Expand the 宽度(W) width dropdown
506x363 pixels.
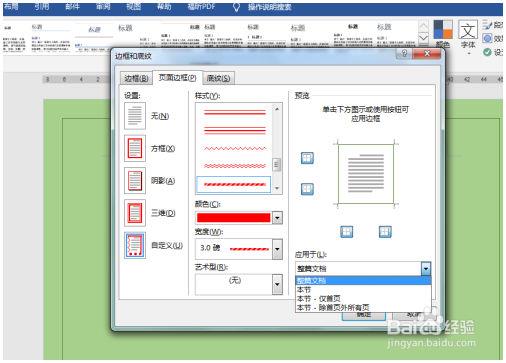(277, 249)
